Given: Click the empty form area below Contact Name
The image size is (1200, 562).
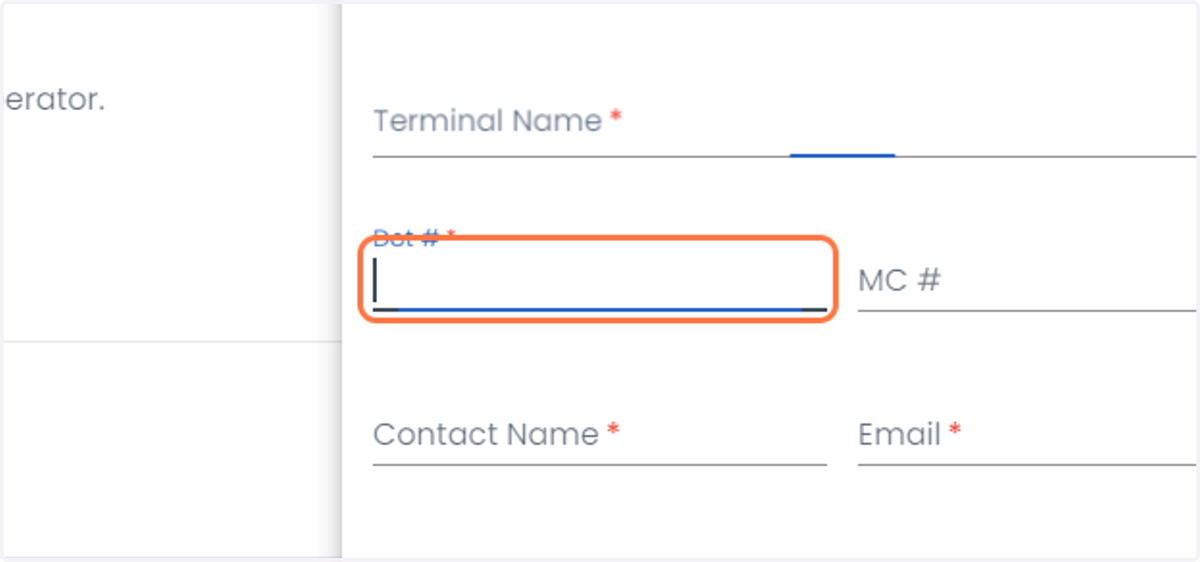Looking at the screenshot, I should [599, 512].
